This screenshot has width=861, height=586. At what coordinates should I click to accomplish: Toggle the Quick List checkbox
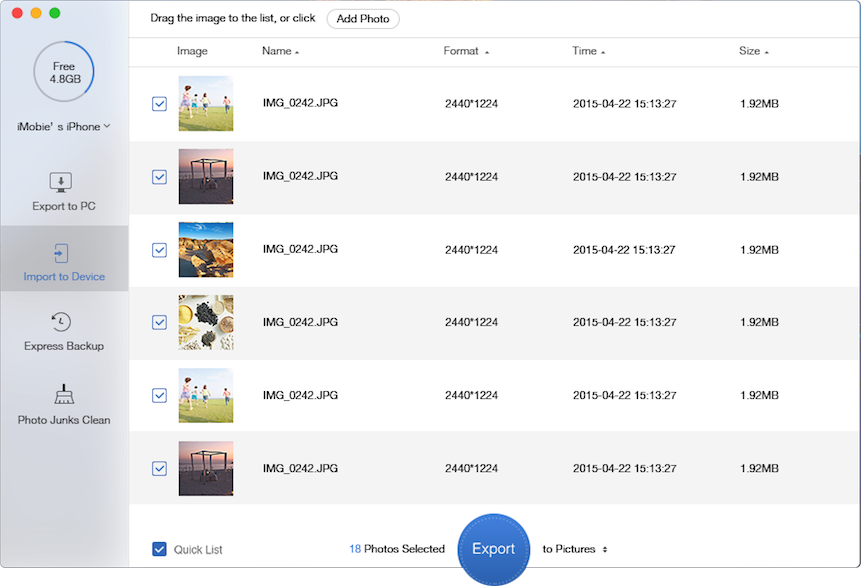159,549
